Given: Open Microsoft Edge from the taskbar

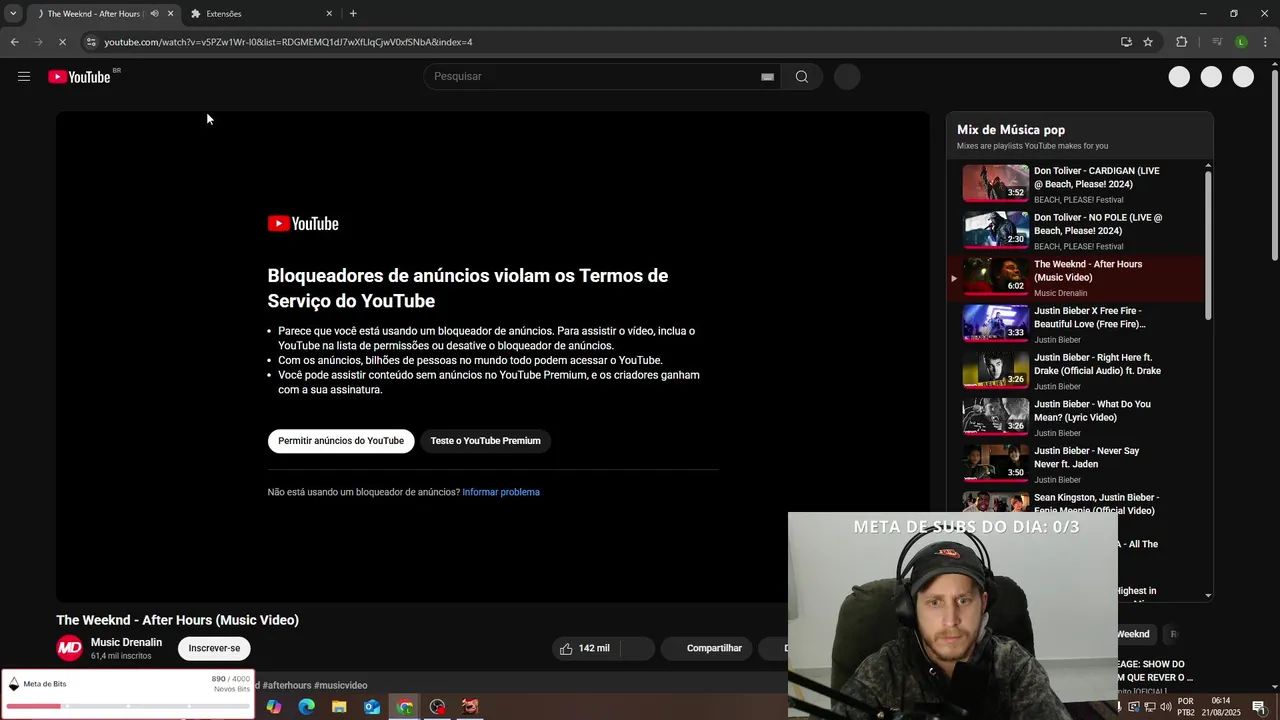Looking at the screenshot, I should [x=307, y=707].
